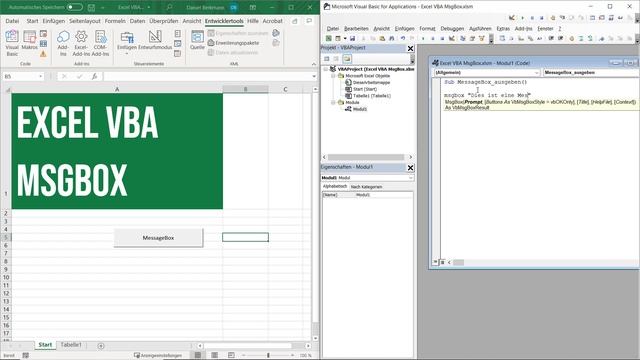Add a new sheet with the plus icon

tap(101, 346)
